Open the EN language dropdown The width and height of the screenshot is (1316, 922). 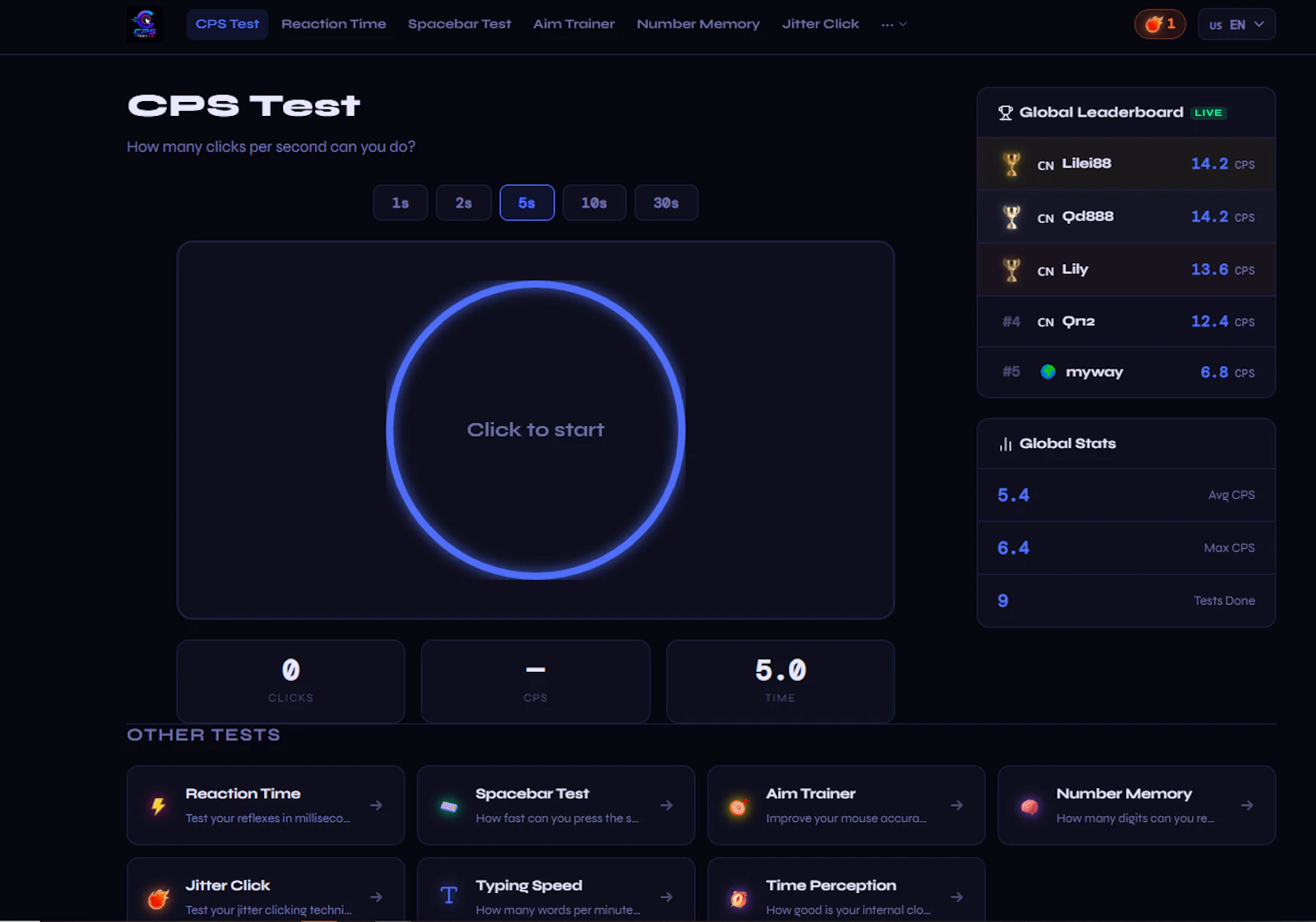[1236, 25]
